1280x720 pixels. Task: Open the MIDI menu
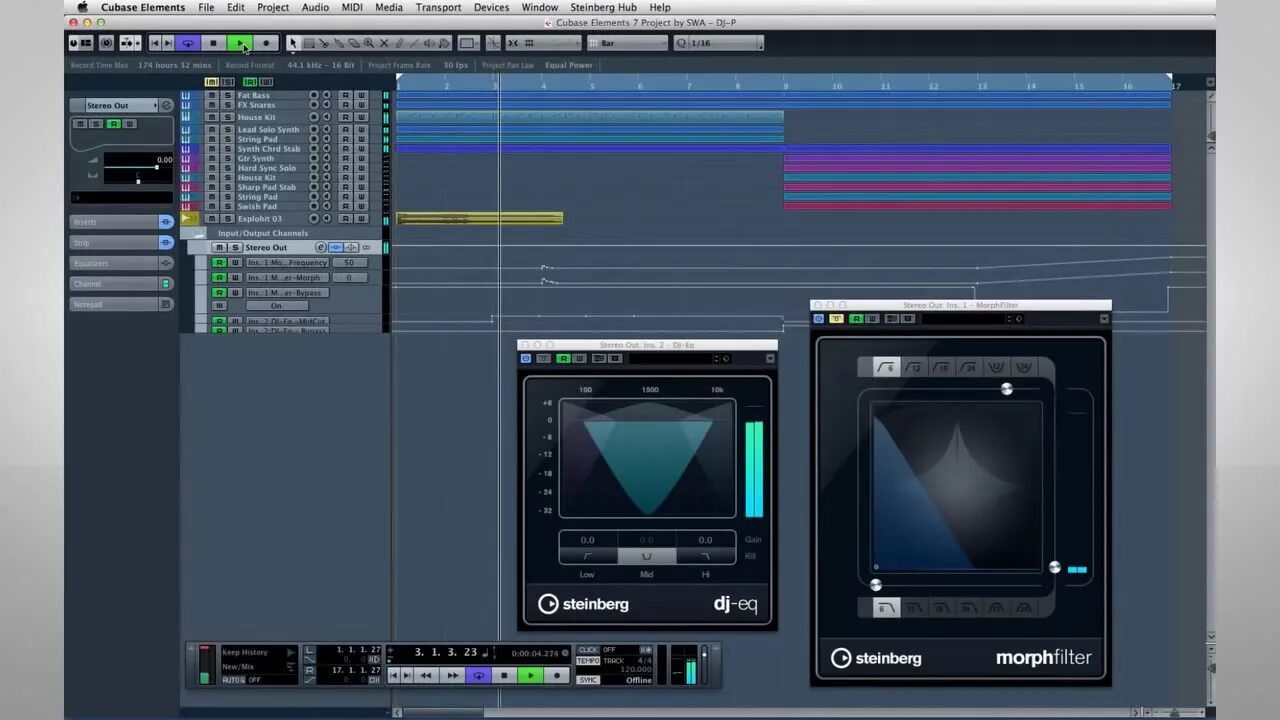(352, 7)
